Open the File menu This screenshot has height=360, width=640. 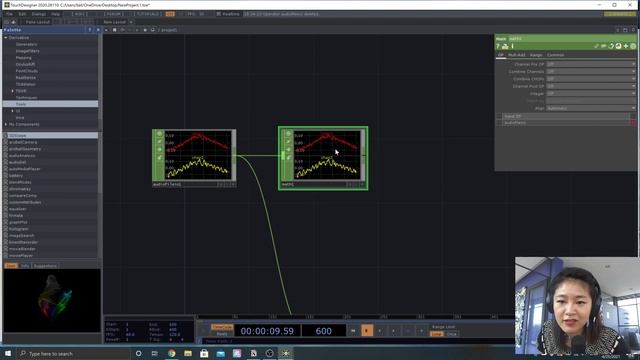[x=9, y=14]
